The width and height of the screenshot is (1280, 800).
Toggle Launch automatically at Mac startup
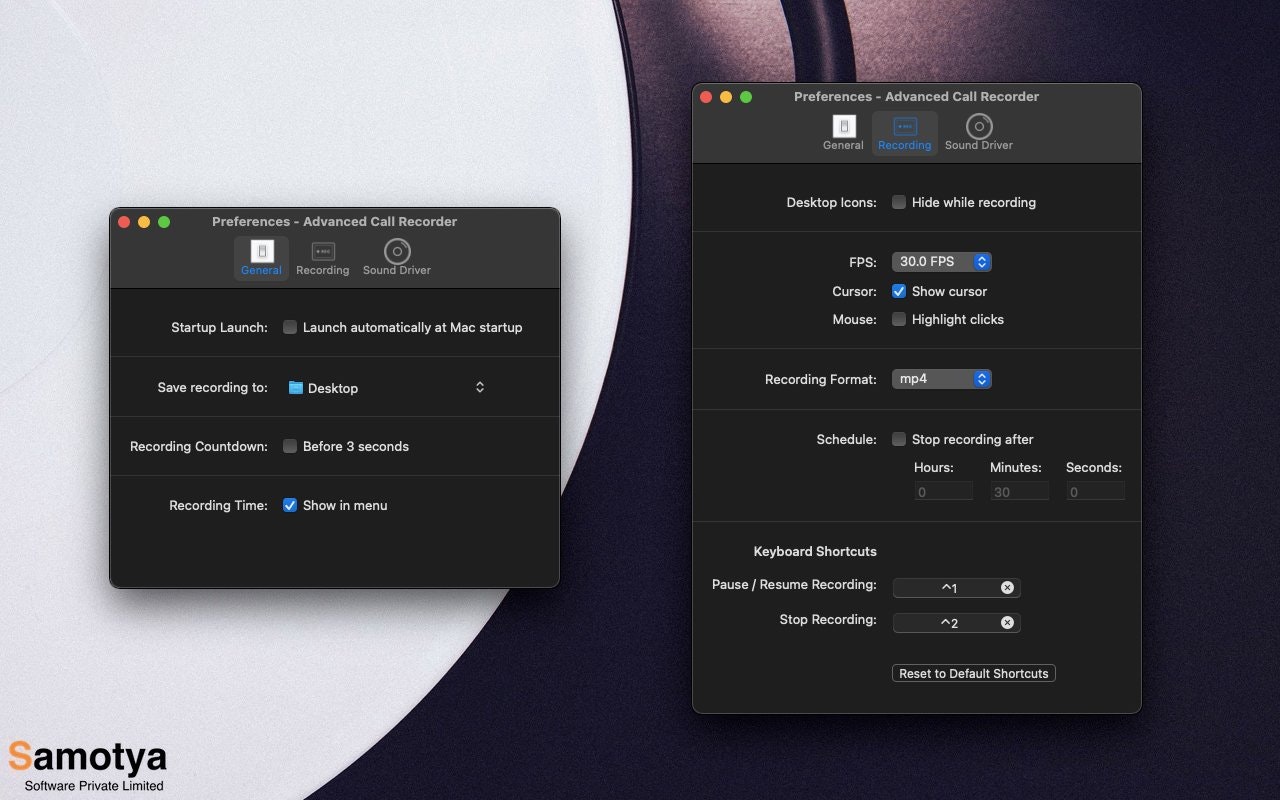coord(290,327)
